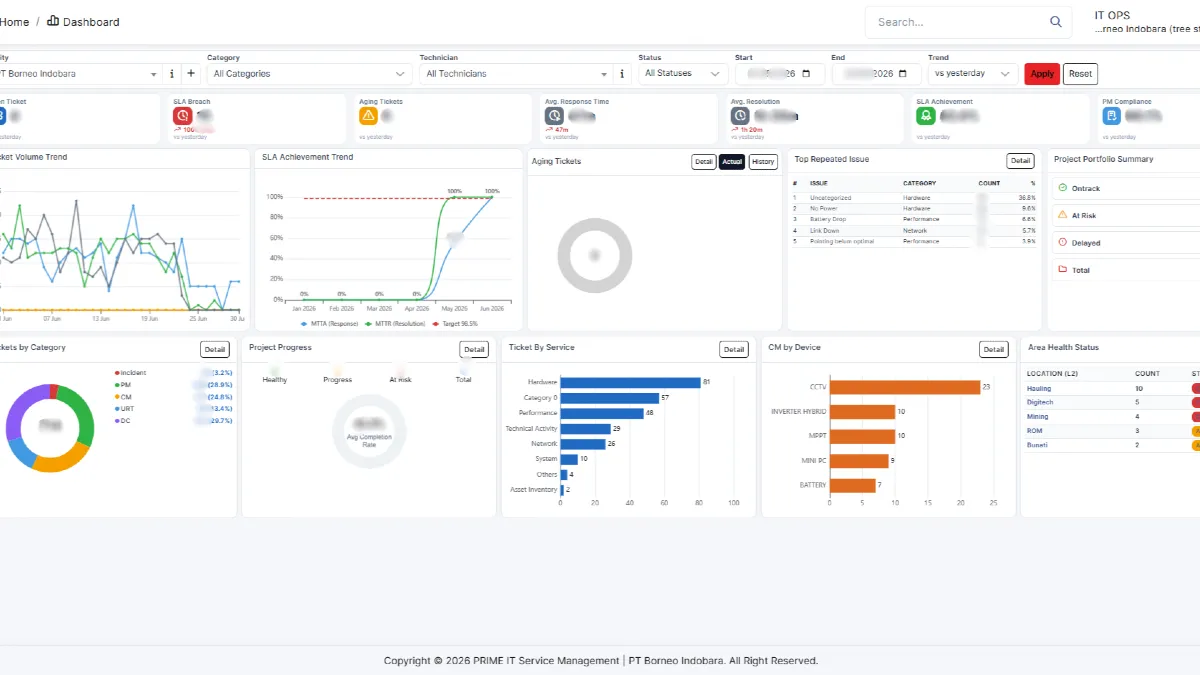Screen dimensions: 1200x675
Task: Click the red Delayed clock icon
Action: coord(1062,242)
